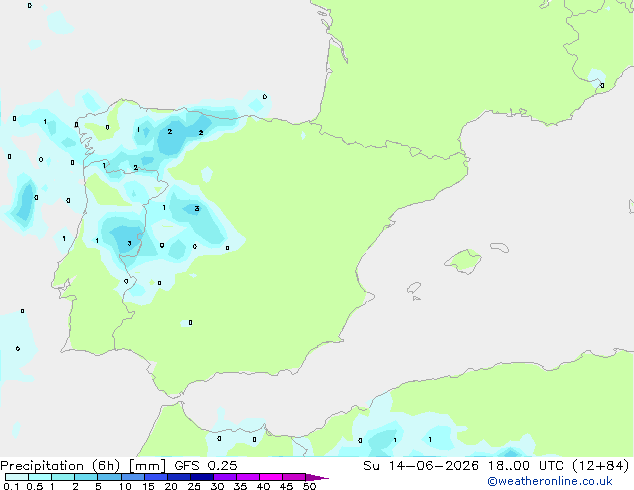Click the '50' legend scale label
The height and width of the screenshot is (490, 634).
(309, 486)
